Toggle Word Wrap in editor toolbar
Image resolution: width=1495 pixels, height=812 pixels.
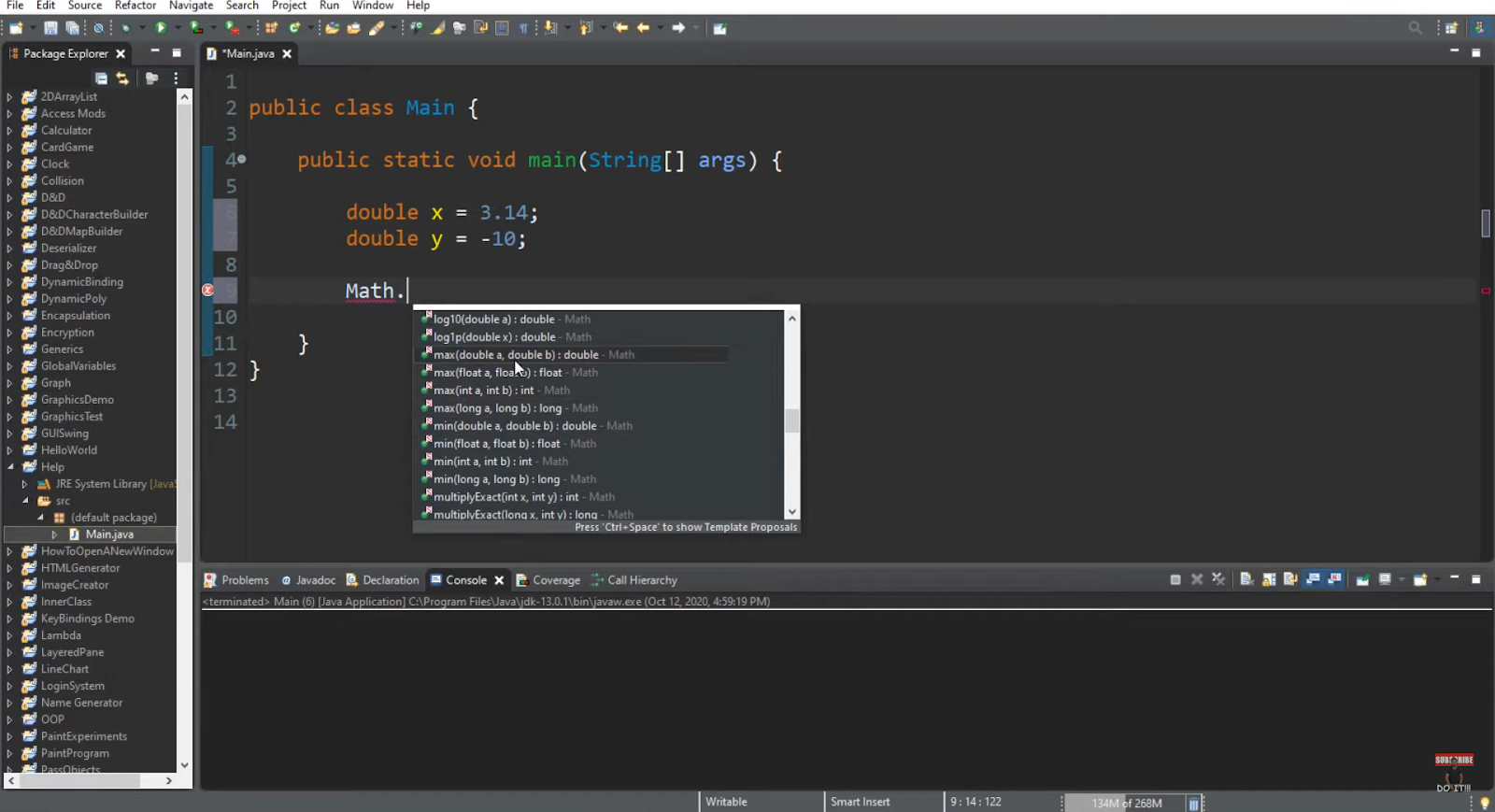click(x=480, y=28)
